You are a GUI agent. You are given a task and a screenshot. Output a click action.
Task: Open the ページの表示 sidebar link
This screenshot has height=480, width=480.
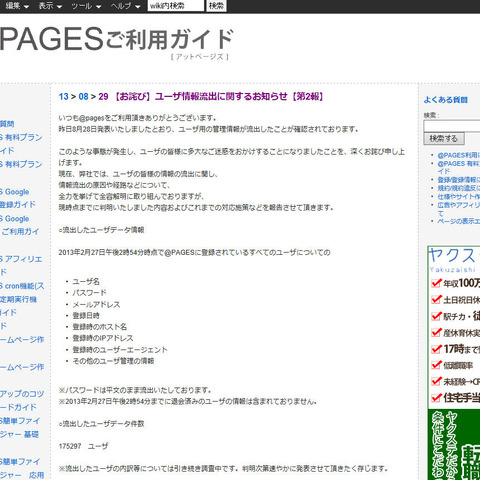tap(459, 221)
